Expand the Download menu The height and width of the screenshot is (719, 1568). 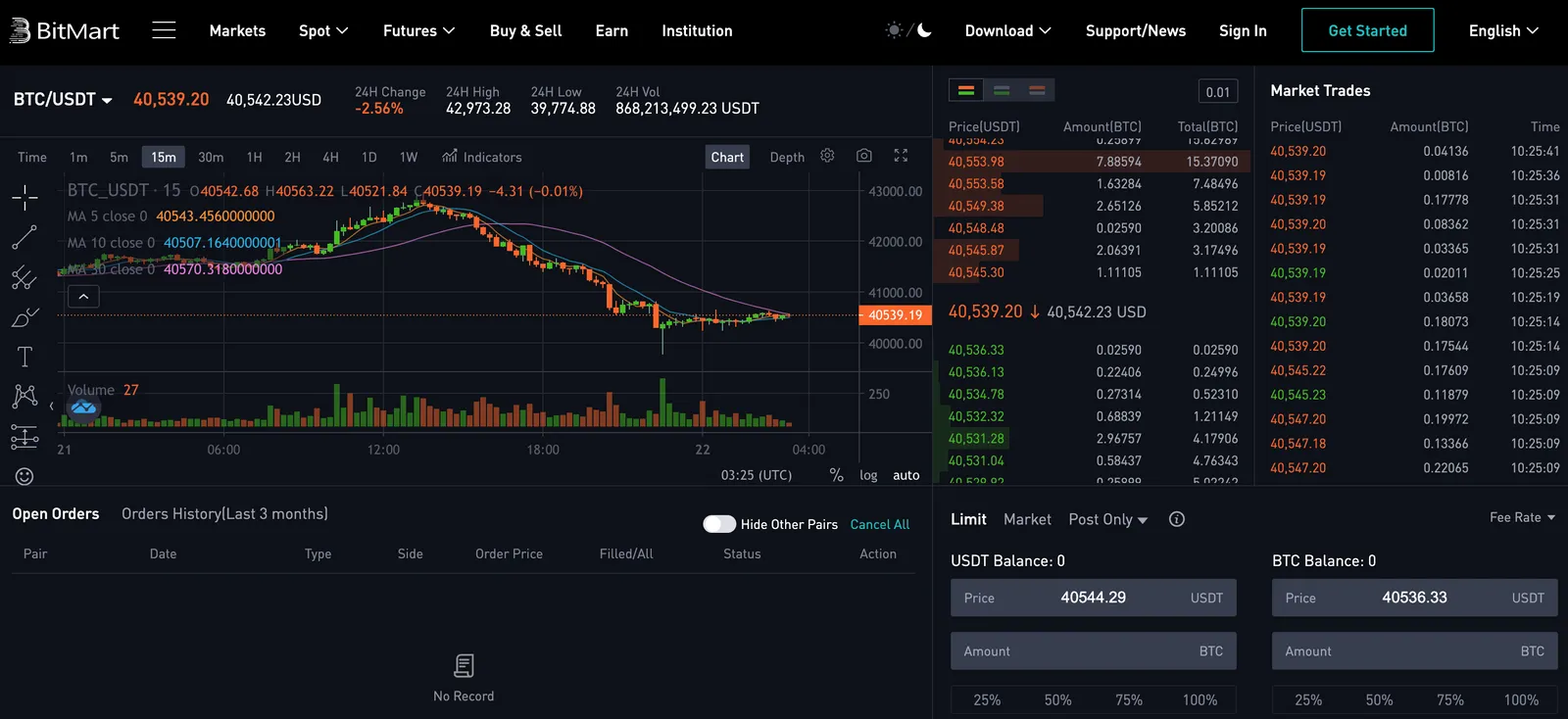pos(1007,30)
